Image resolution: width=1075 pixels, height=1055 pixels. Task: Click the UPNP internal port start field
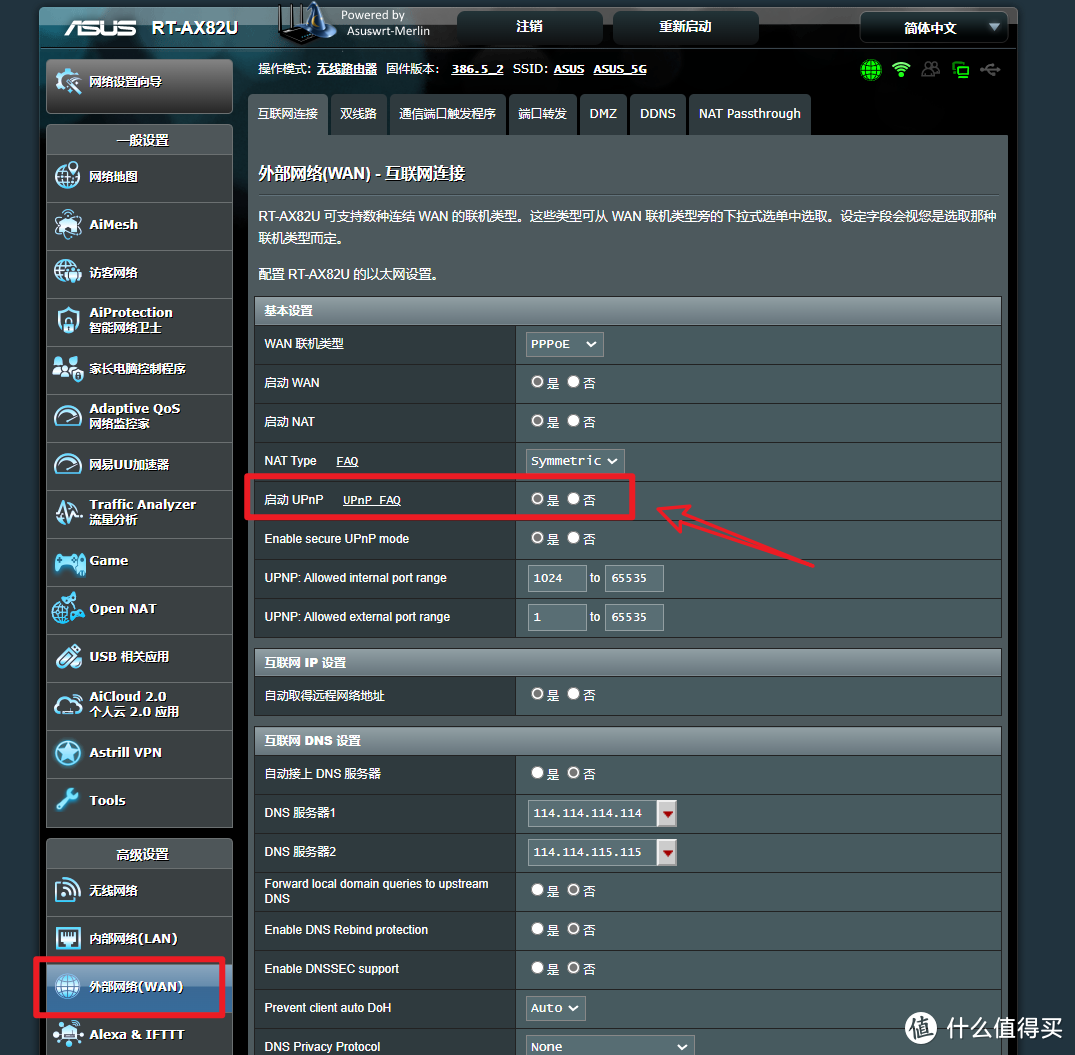pos(557,578)
